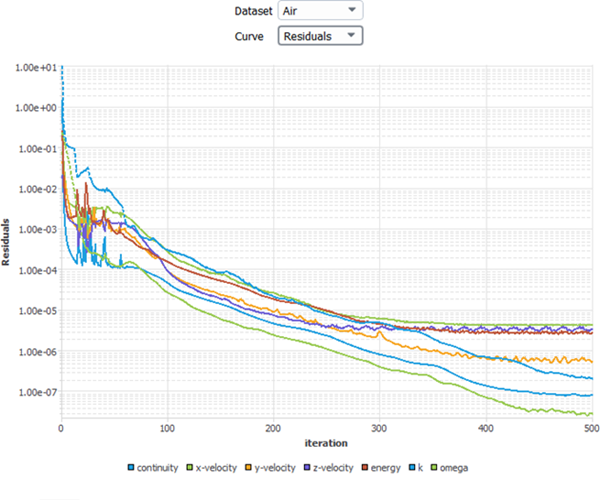
Task: Click the 500 iteration tick label
Action: pos(592,428)
